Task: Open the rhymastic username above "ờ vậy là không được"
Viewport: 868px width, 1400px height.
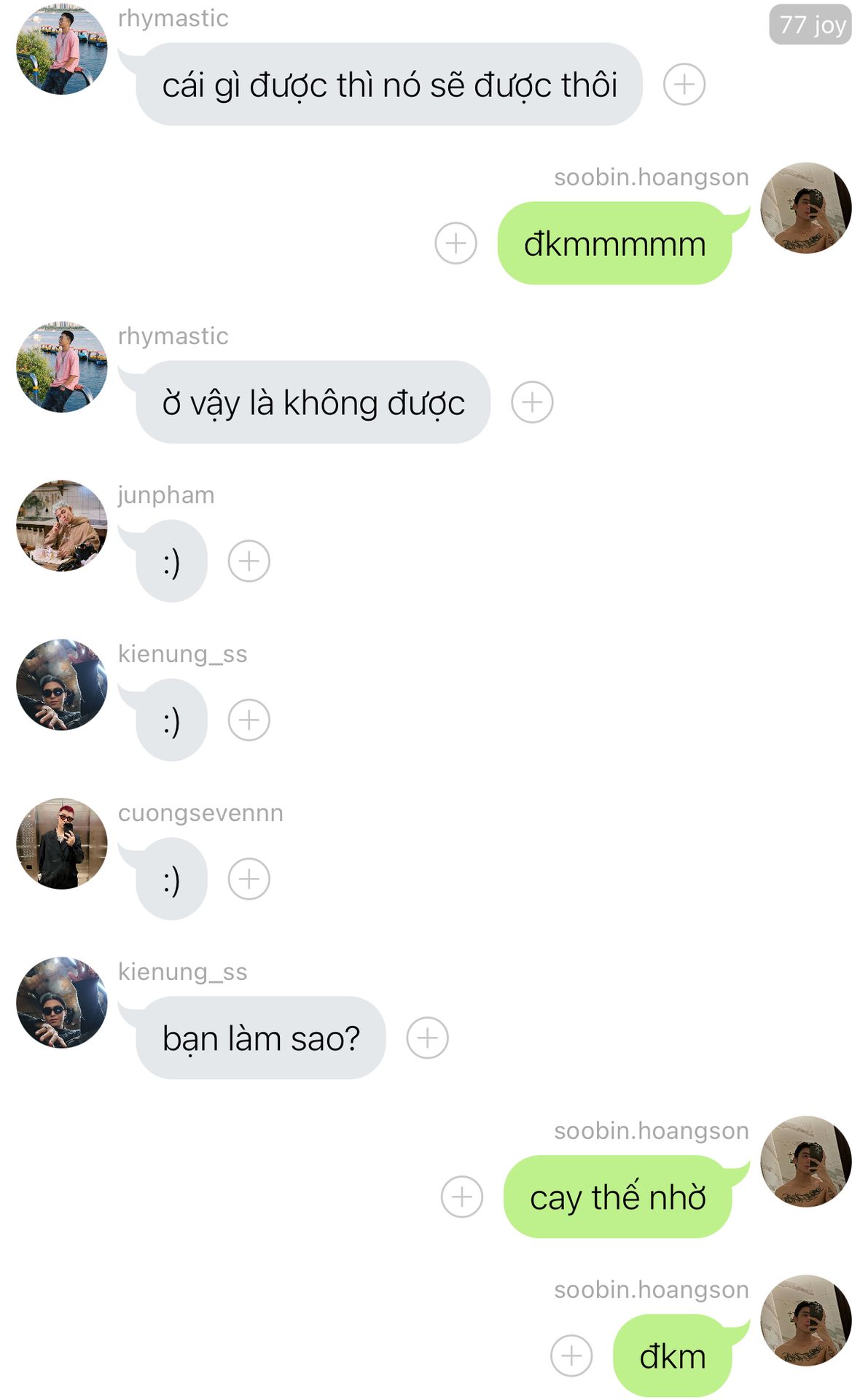Action: click(x=173, y=336)
